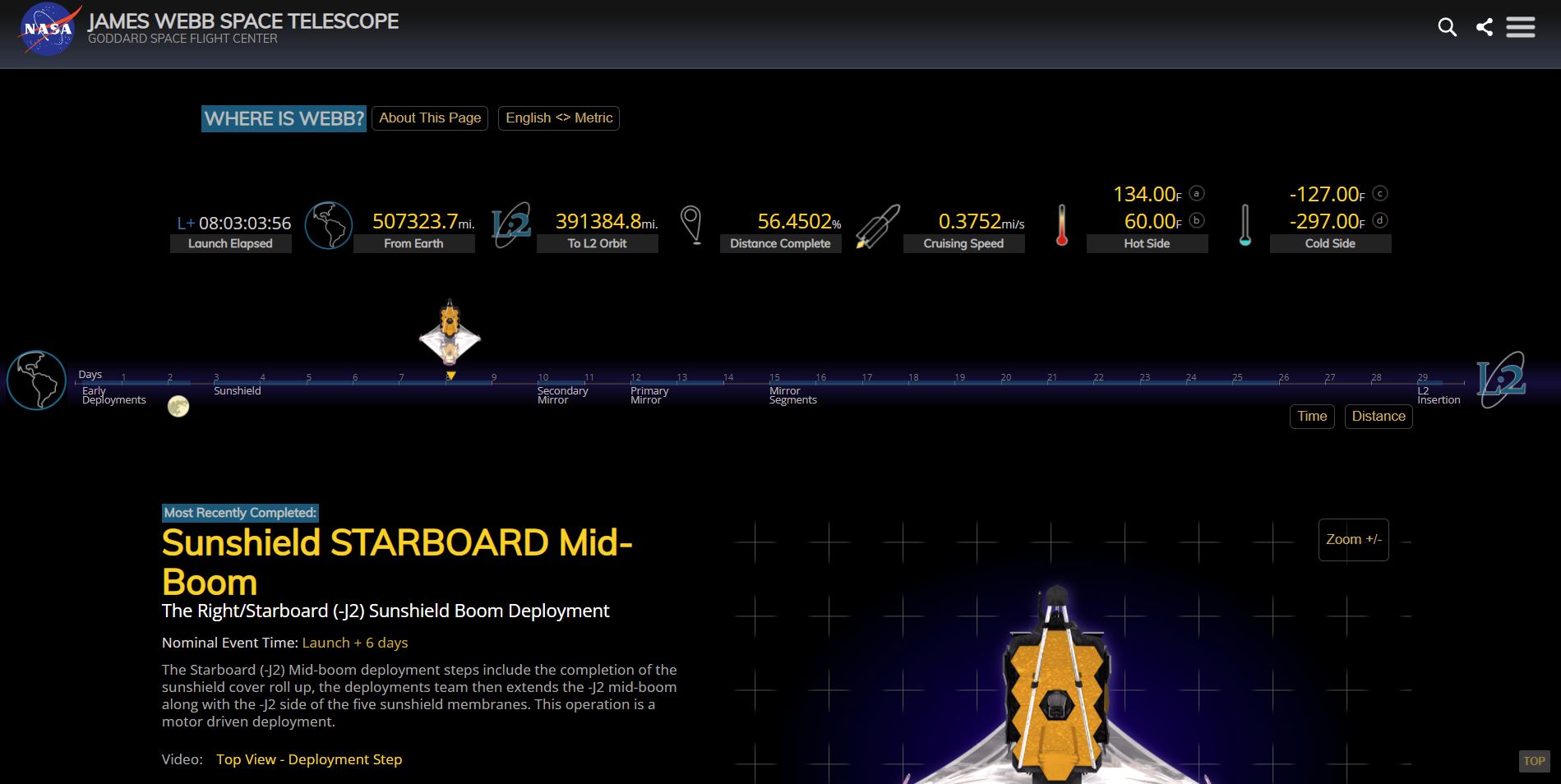Screen dimensions: 1561x784
Task: Click the 08:03:03:56 elapsed time
Action: point(244,223)
